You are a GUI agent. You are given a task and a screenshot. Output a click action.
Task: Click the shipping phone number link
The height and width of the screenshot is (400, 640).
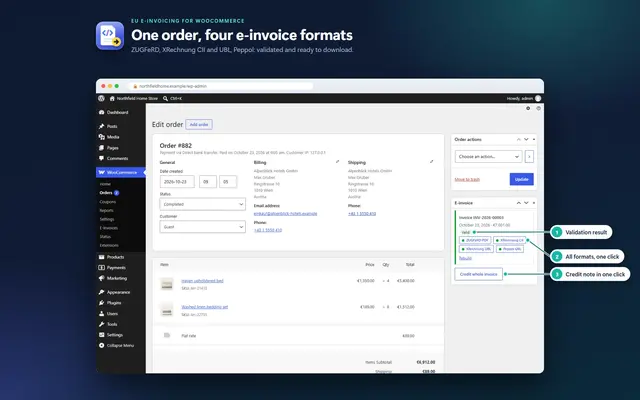point(362,213)
